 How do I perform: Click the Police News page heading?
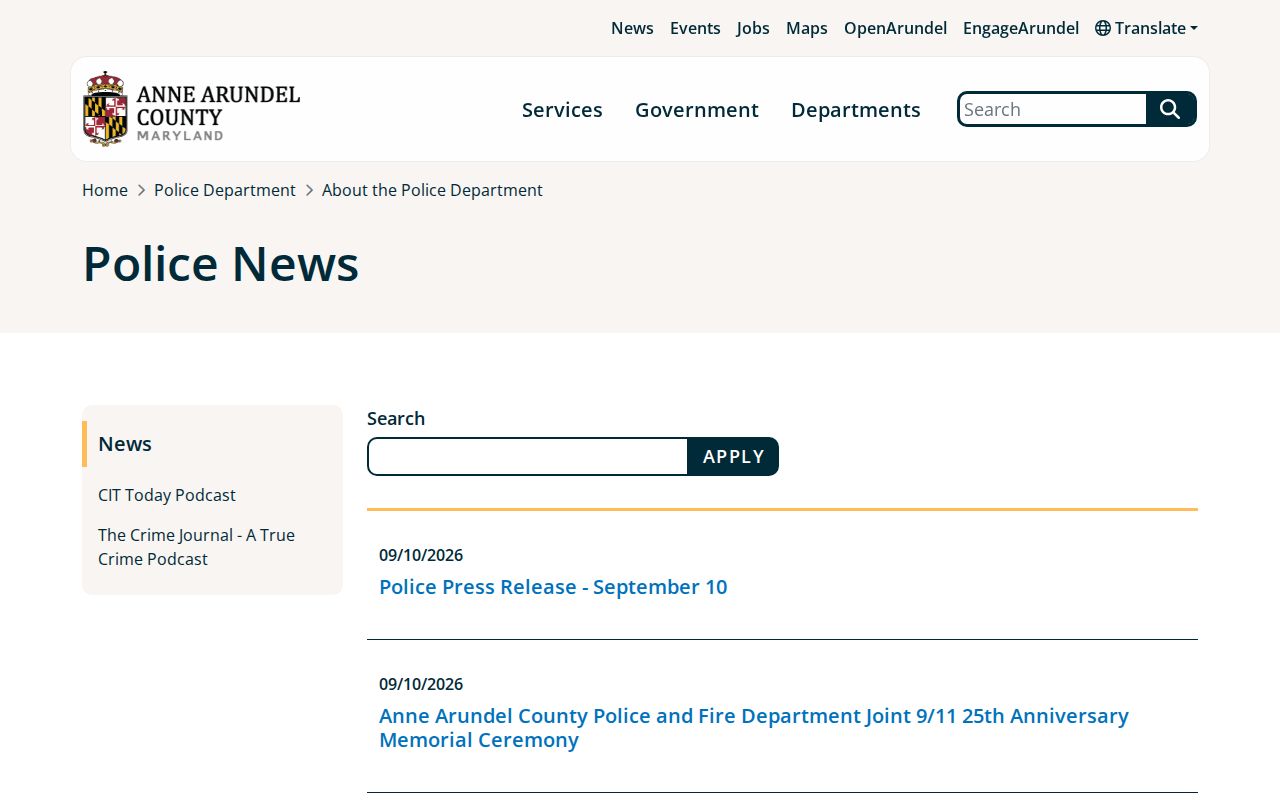pos(220,264)
